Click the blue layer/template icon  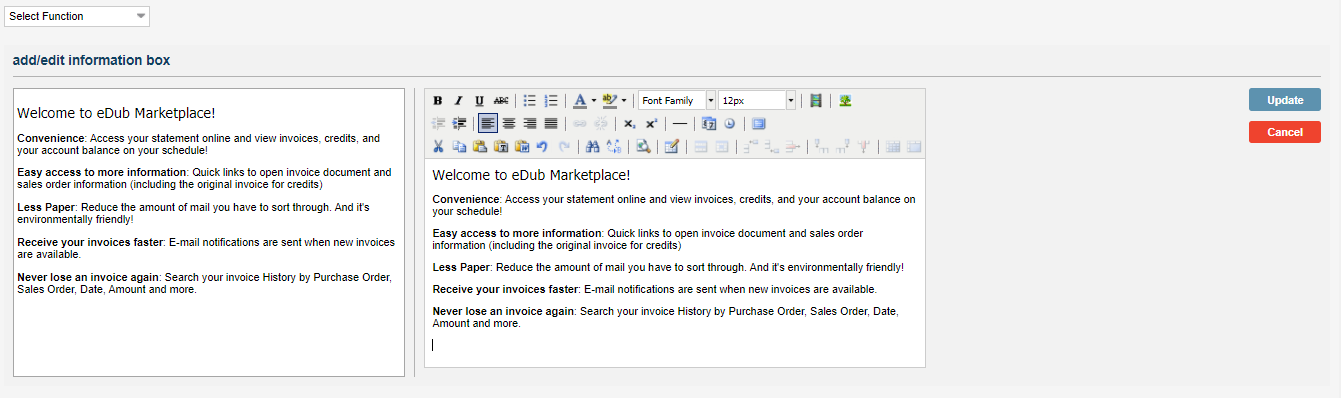tap(758, 123)
